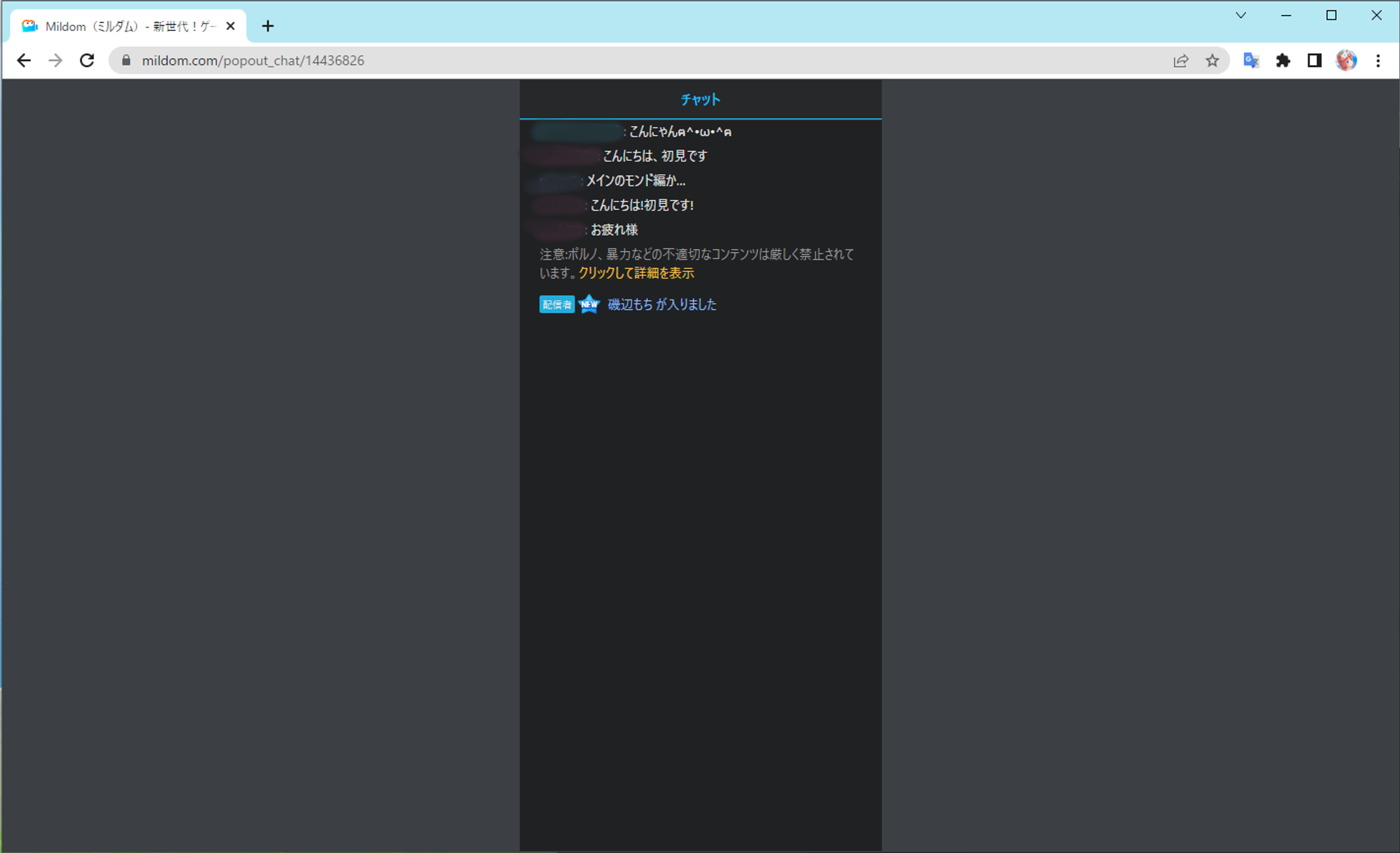The width and height of the screenshot is (1400, 853).
Task: Open a new browser tab
Action: (x=268, y=27)
